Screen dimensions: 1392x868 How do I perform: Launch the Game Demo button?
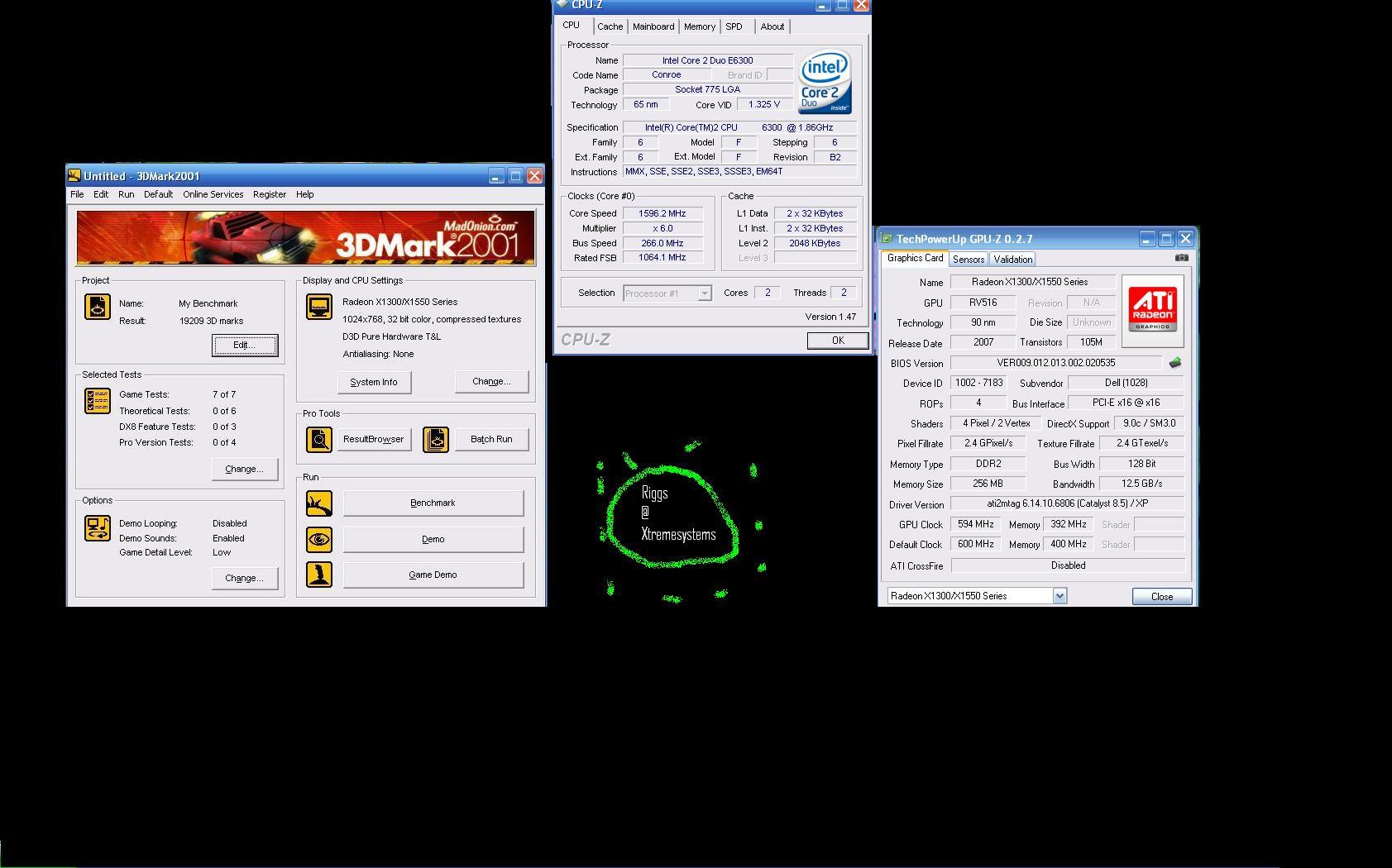click(x=433, y=575)
